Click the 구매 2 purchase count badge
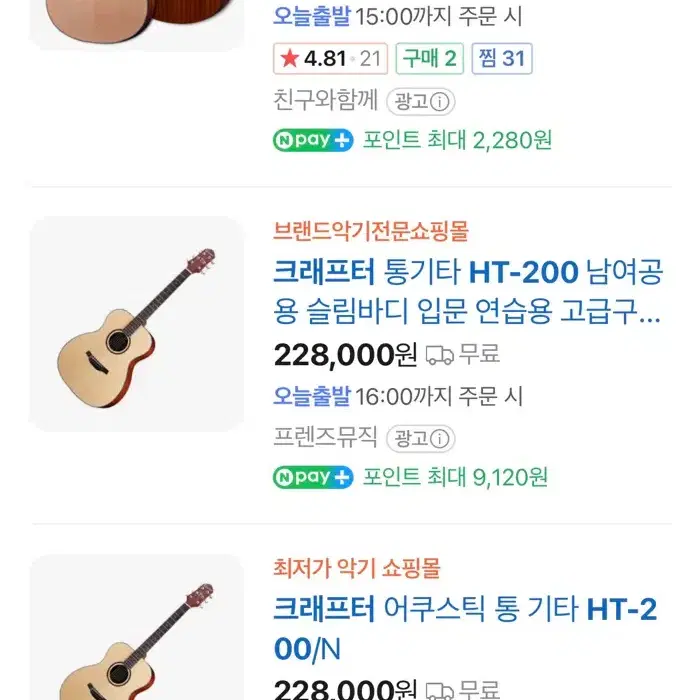The image size is (700, 700). tap(429, 58)
